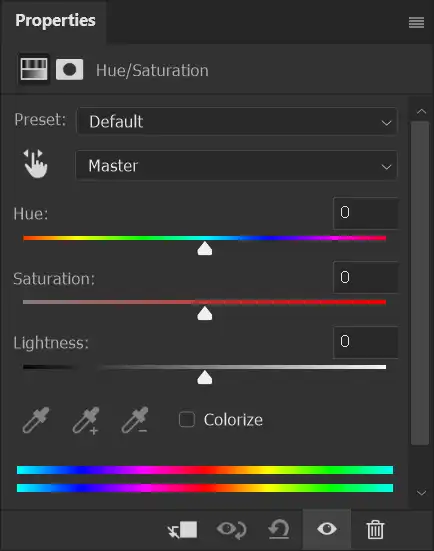Click the Saturation slider handle
Viewport: 434px width, 551px height.
tap(205, 313)
